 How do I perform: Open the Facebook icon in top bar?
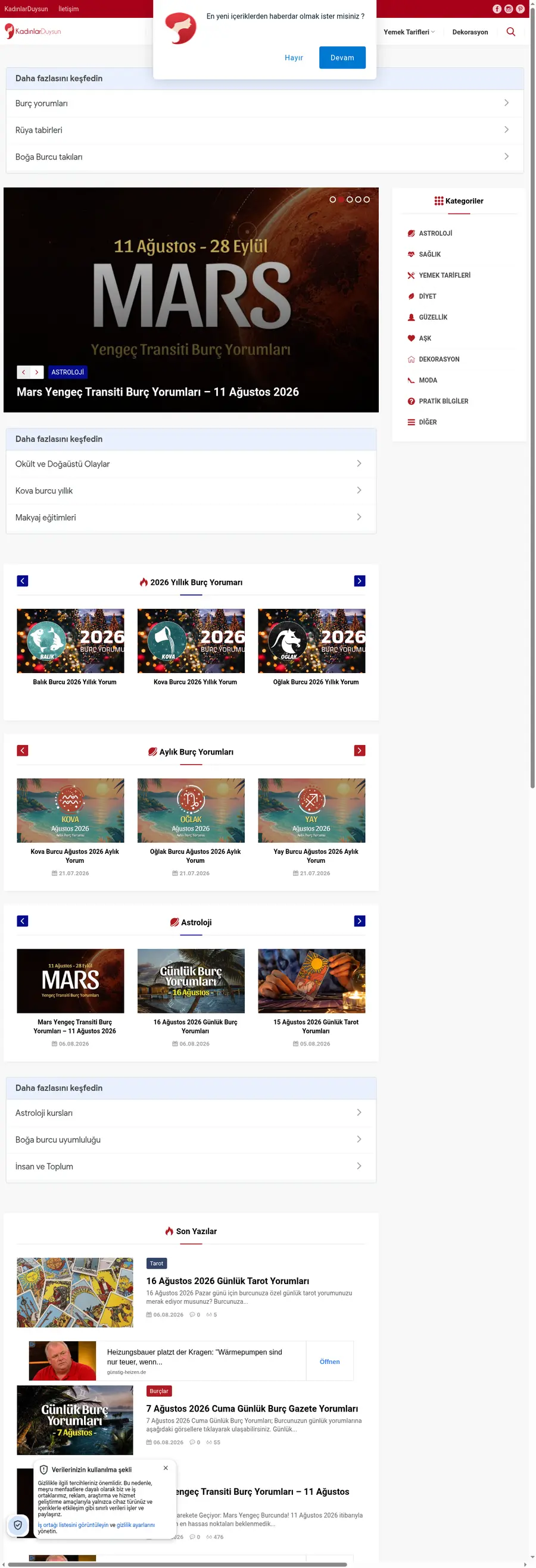pos(497,9)
